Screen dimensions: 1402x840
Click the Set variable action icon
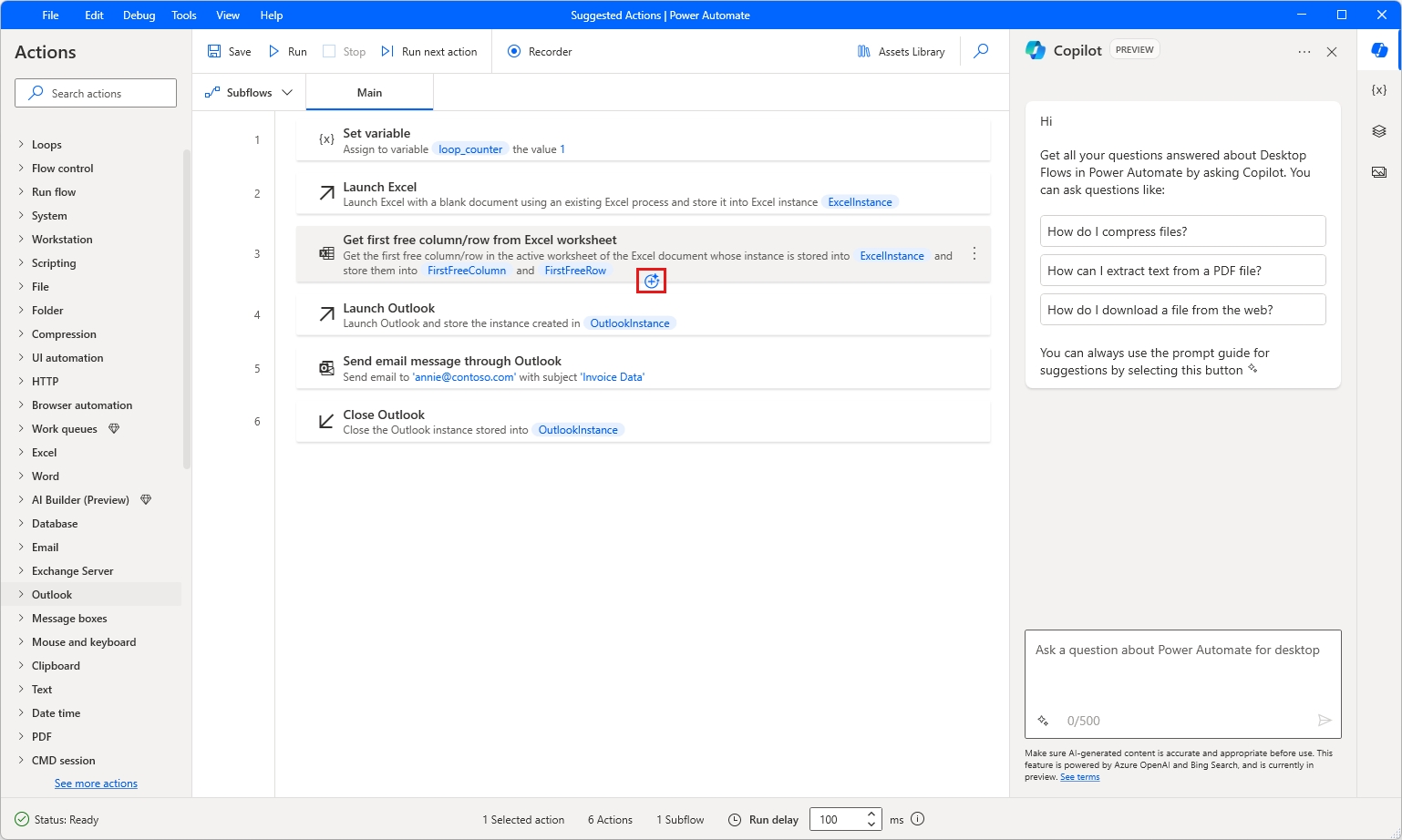click(326, 139)
